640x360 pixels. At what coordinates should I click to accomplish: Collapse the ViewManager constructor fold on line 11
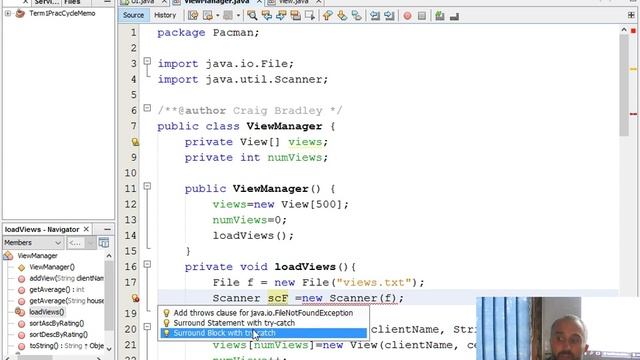[x=147, y=186]
